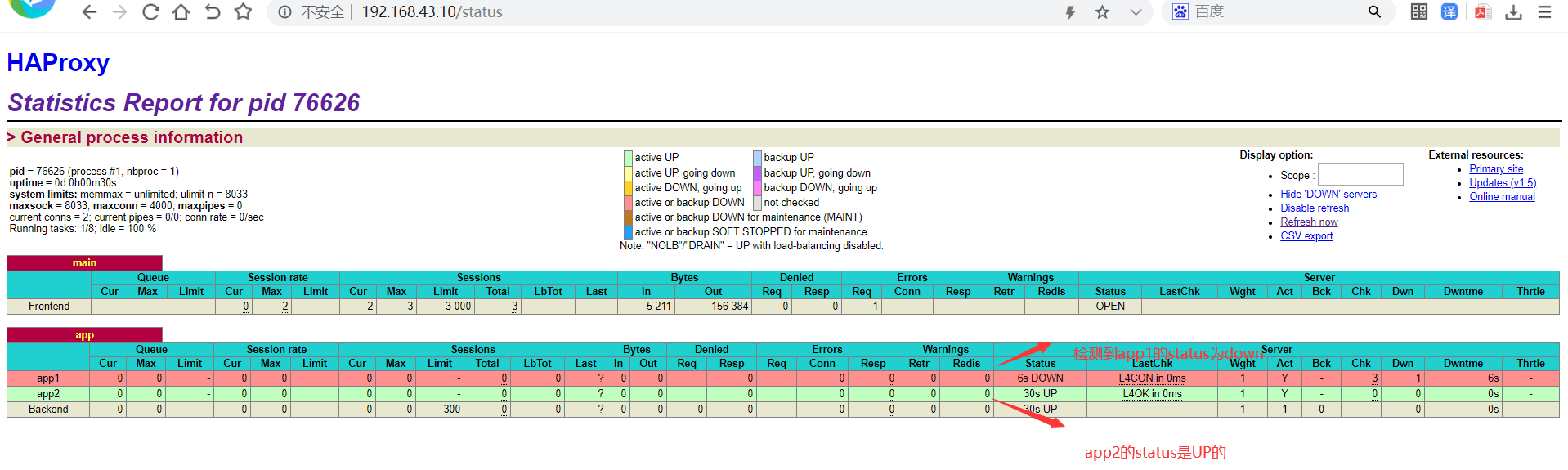The width and height of the screenshot is (1568, 470).
Task: Bookmark page with star icon left of address
Action: pyautogui.click(x=243, y=12)
